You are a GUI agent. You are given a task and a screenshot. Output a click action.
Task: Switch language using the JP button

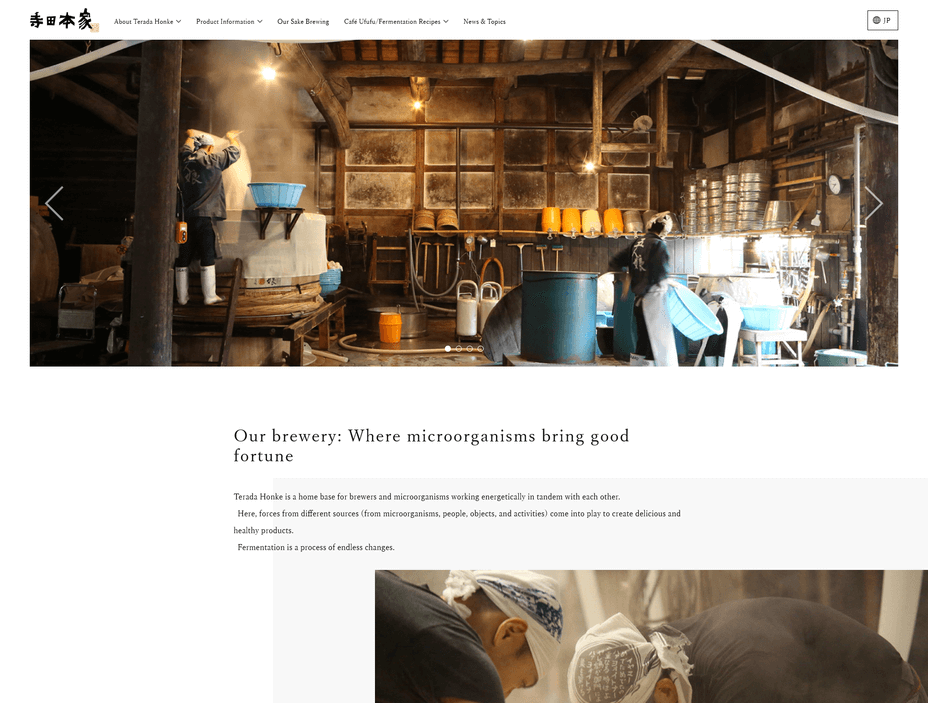[882, 21]
